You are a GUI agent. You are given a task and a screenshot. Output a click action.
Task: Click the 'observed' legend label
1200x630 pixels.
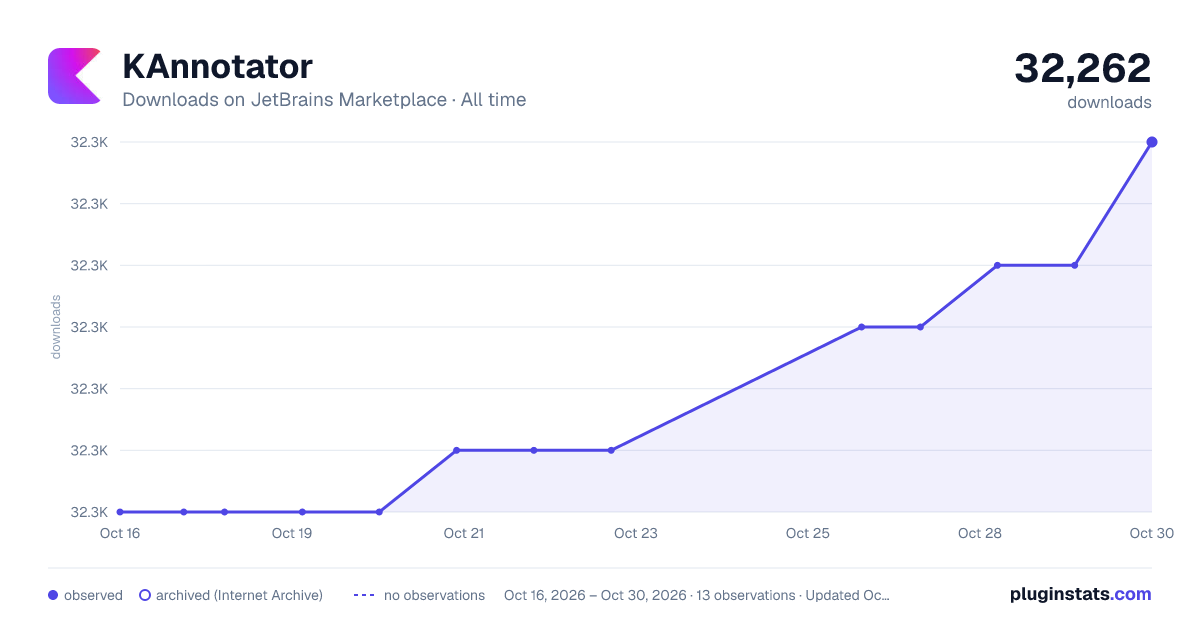tap(93, 595)
